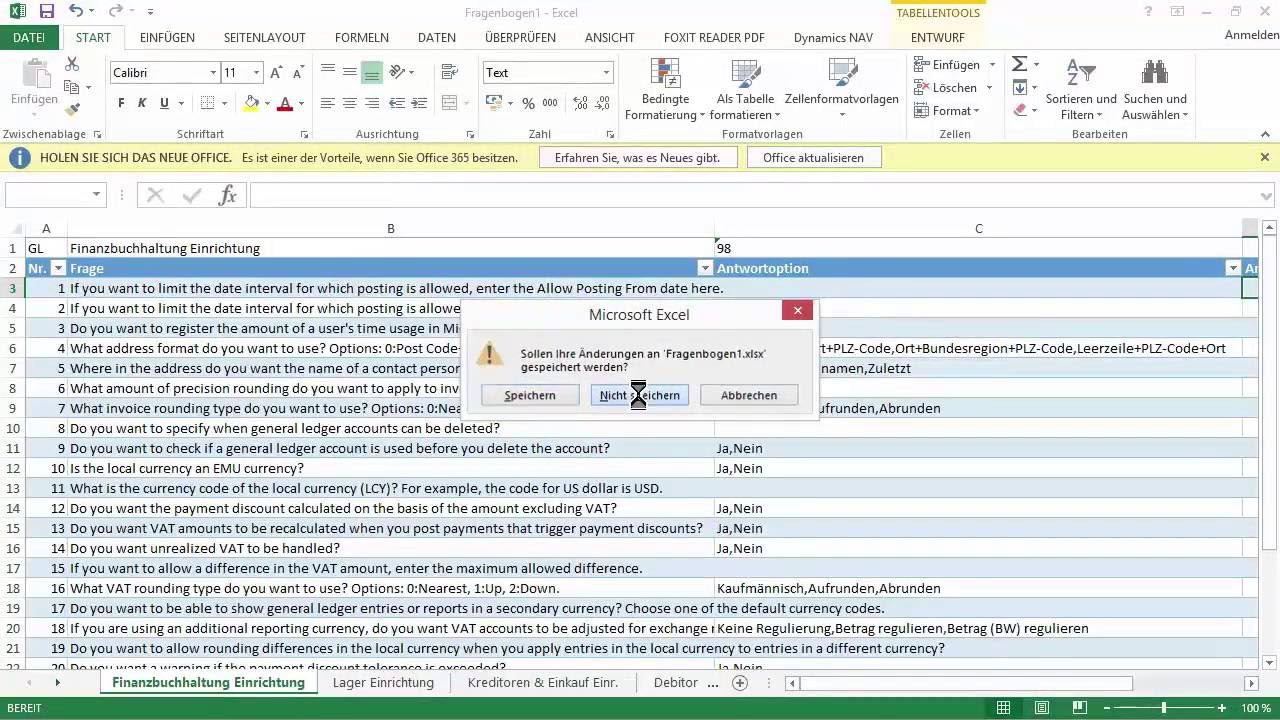Screen dimensions: 1280x720
Task: Open Sortieren und Filtern menu
Action: click(1081, 90)
